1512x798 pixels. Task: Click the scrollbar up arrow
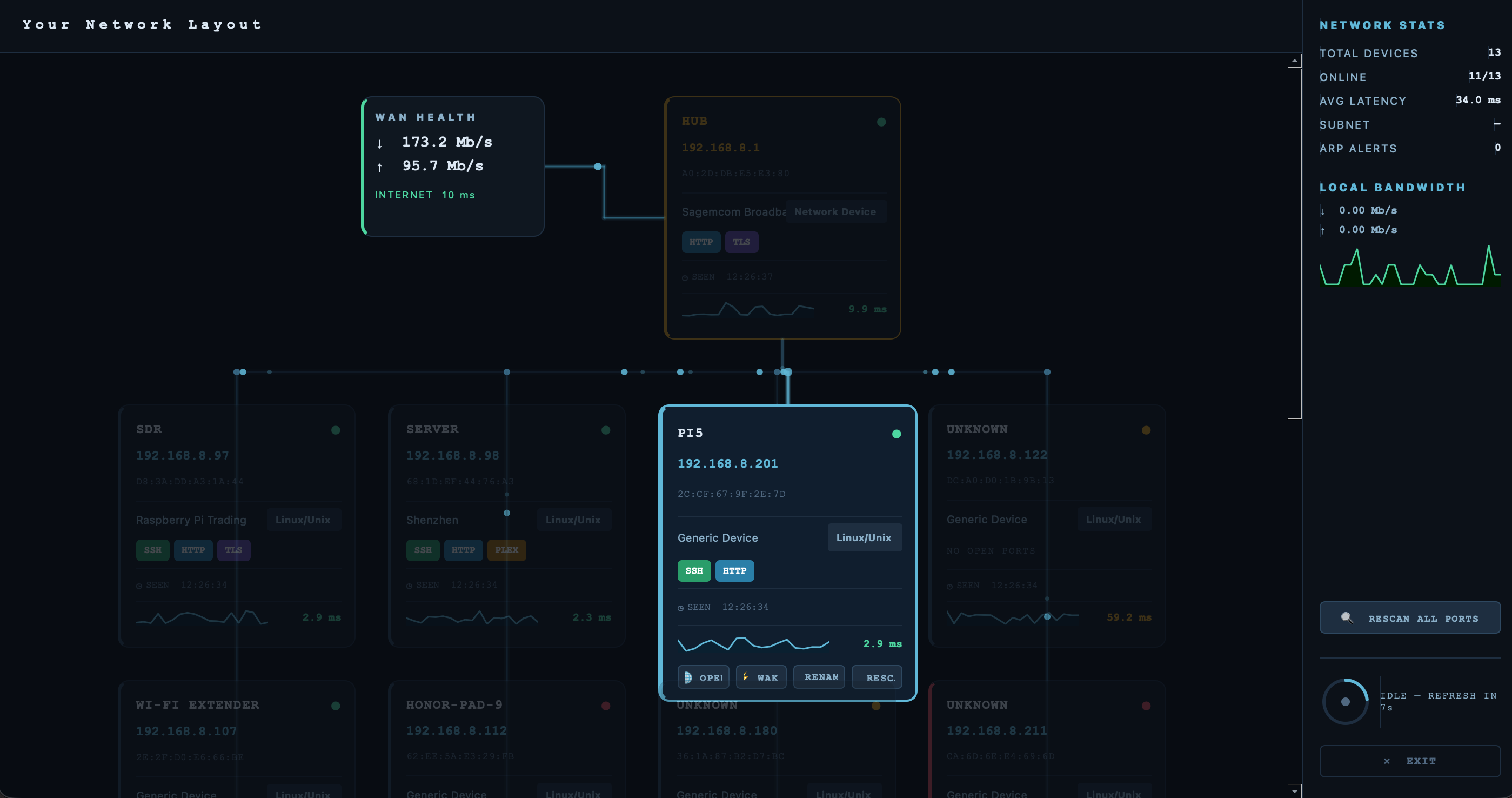pyautogui.click(x=1294, y=61)
